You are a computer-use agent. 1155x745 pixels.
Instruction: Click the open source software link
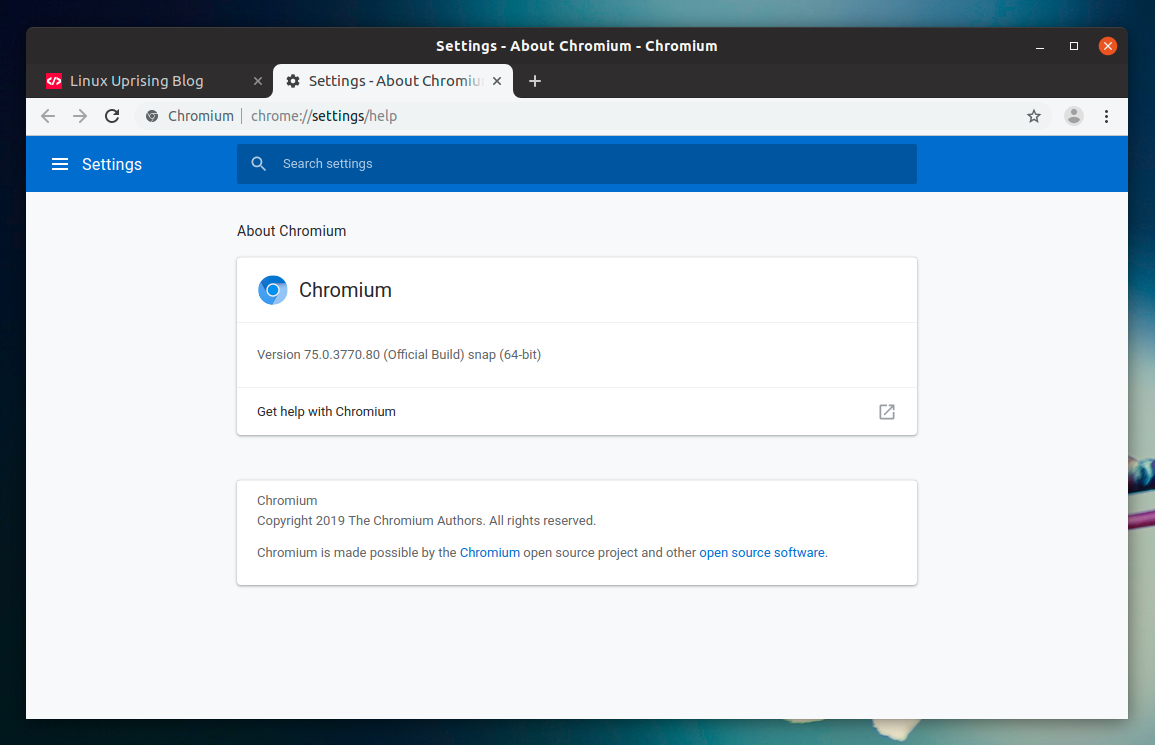(x=762, y=552)
